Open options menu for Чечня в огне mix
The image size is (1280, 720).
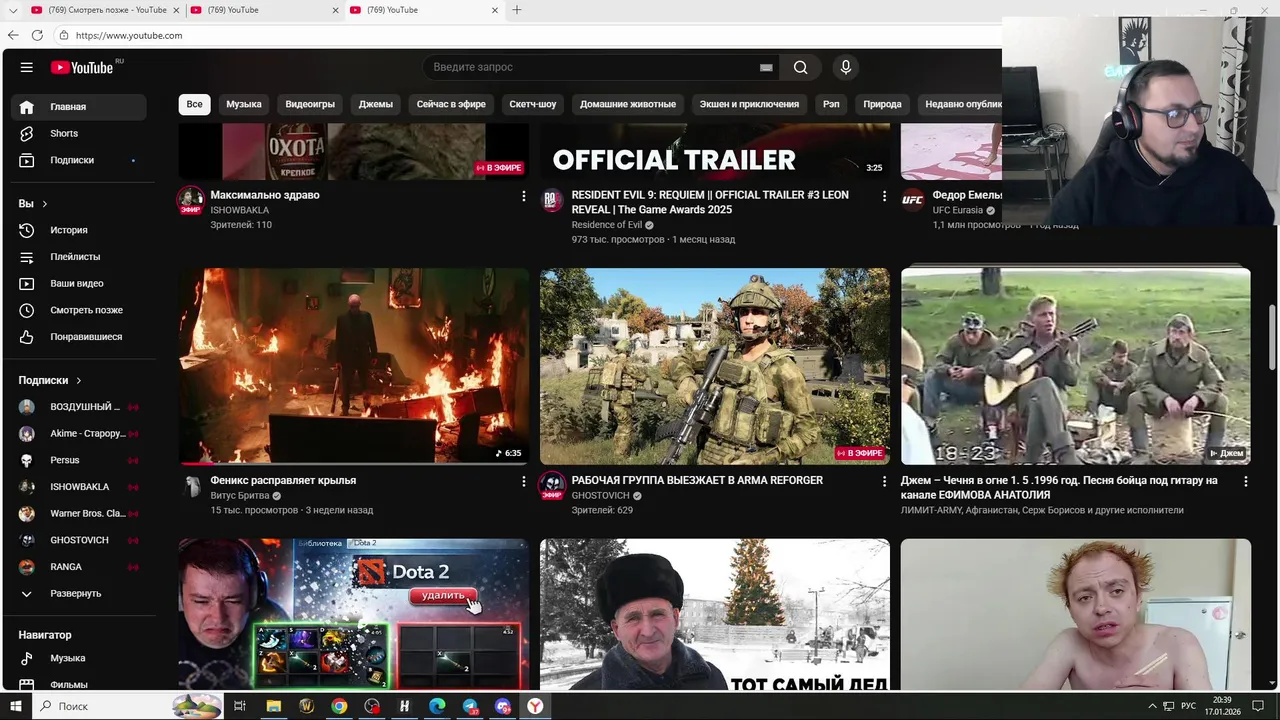(x=1245, y=481)
